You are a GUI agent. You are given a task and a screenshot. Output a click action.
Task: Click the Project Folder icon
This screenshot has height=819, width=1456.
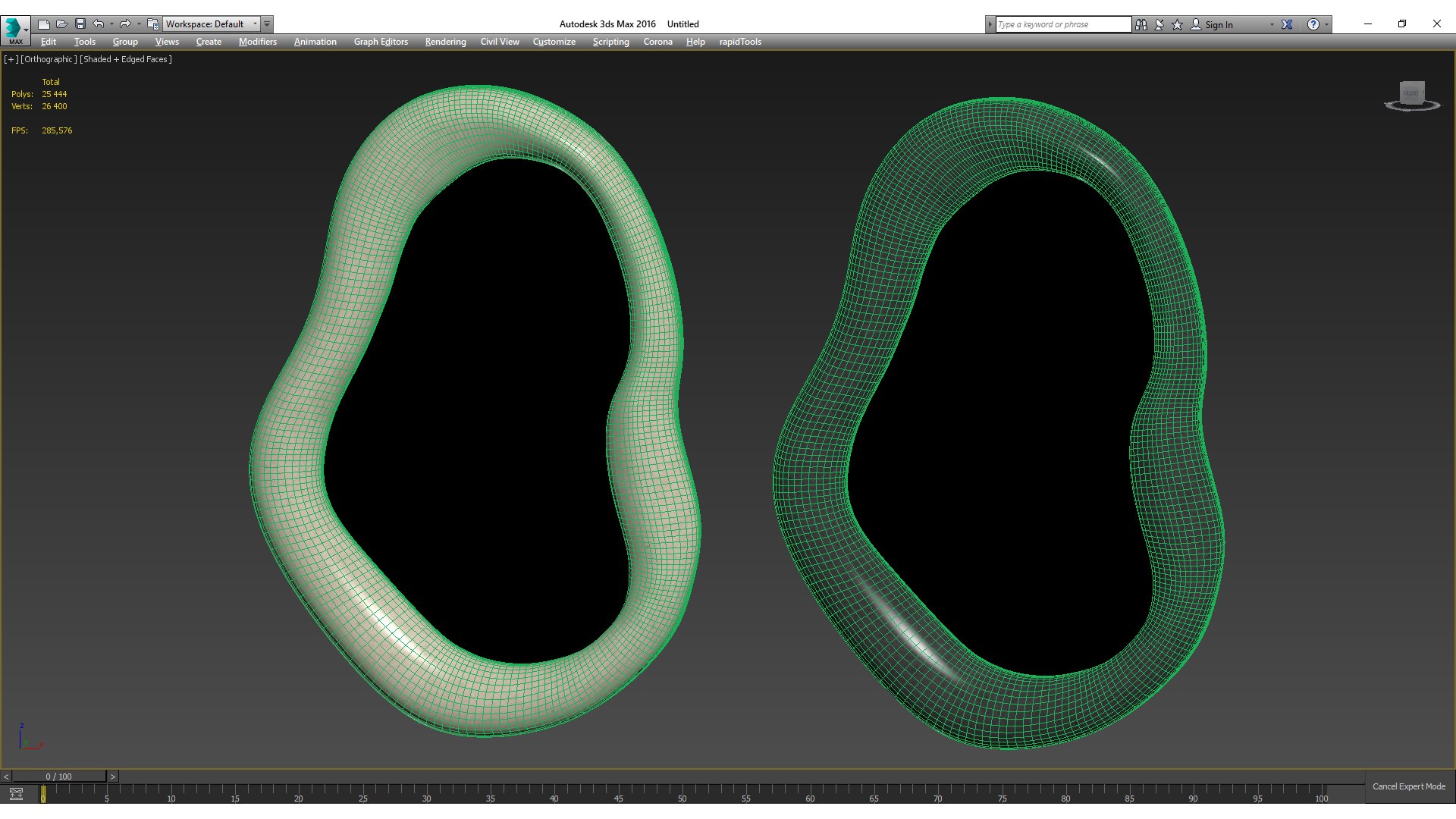point(152,24)
